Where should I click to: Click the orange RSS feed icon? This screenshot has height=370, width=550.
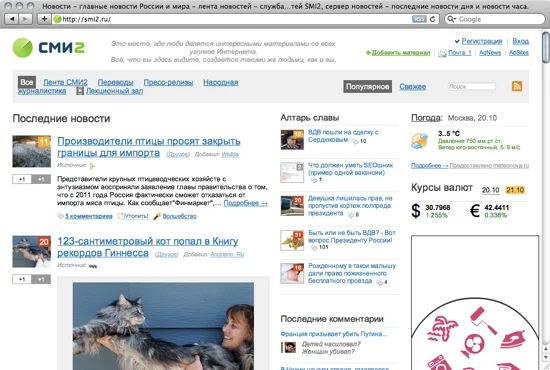[517, 86]
